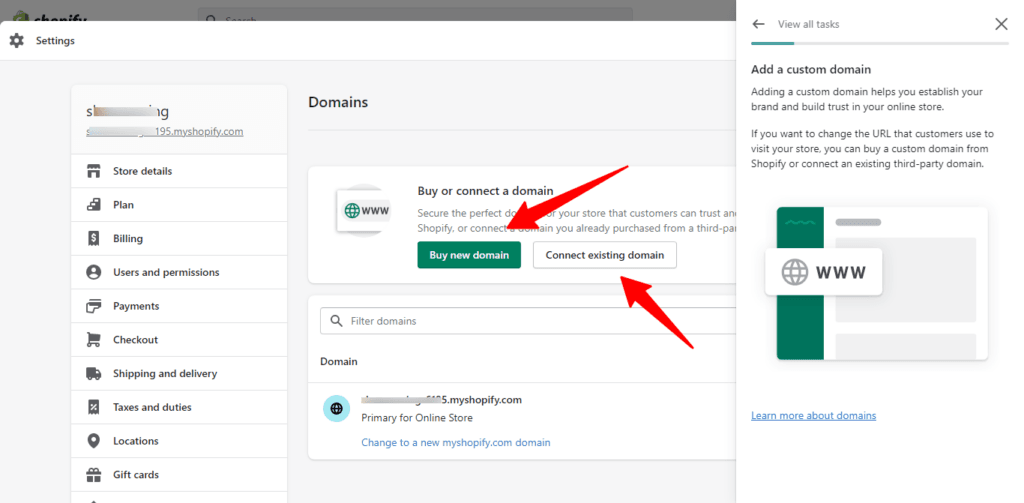Image resolution: width=1024 pixels, height=503 pixels.
Task: Click the Users and permissions person icon
Action: click(93, 272)
